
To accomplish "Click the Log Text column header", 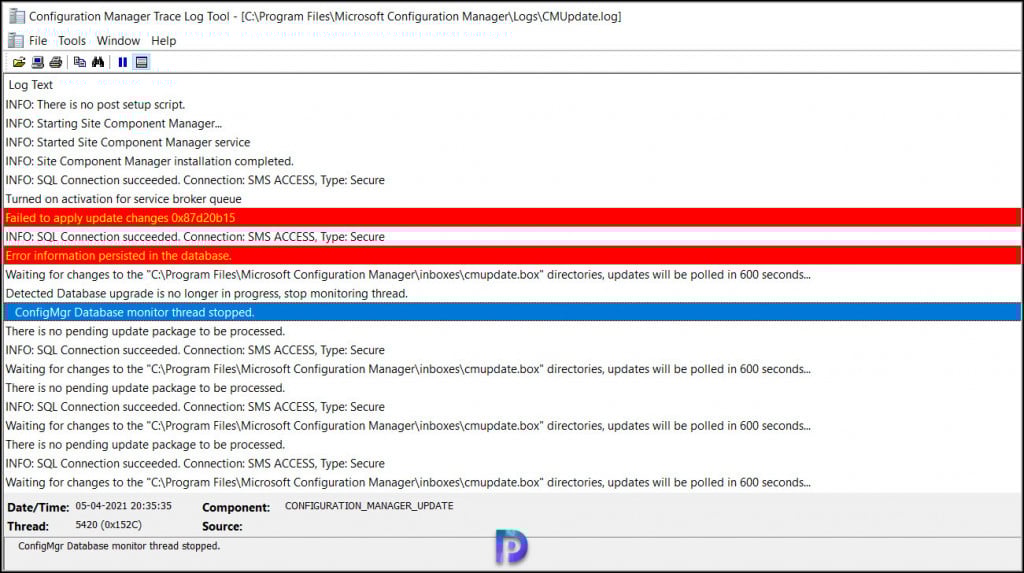I will (31, 85).
